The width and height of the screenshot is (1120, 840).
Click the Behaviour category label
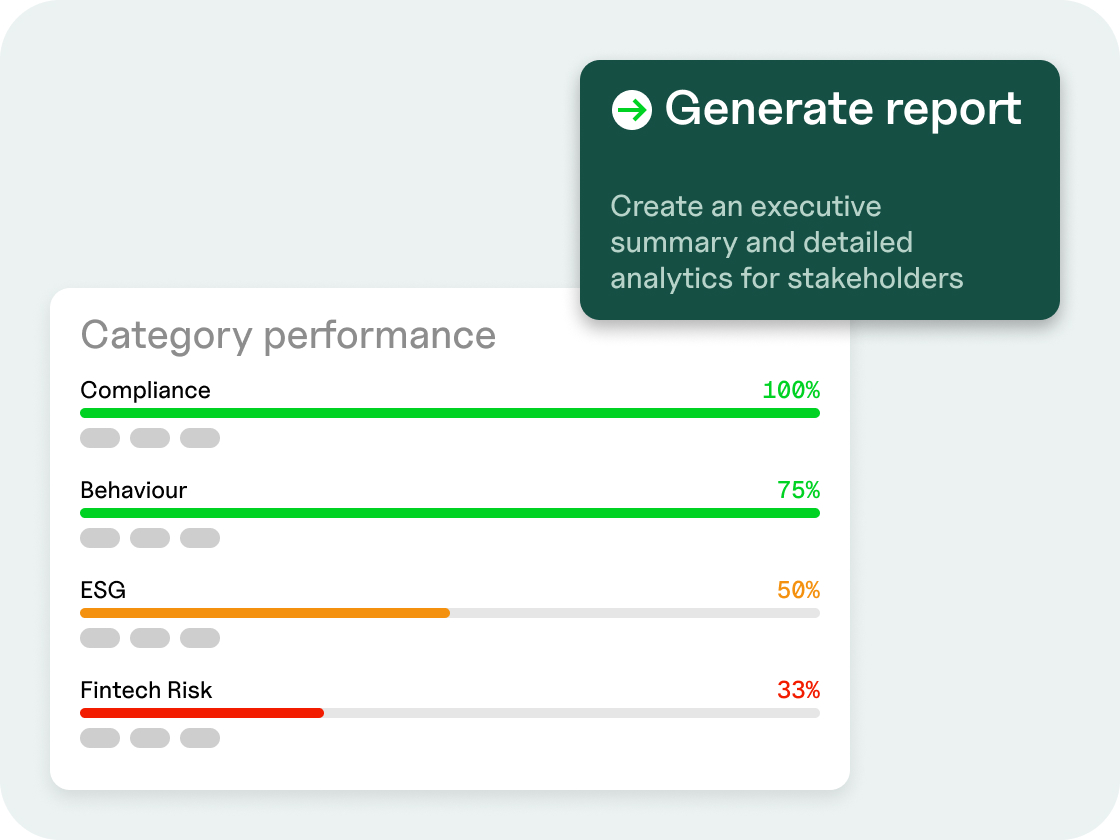133,490
